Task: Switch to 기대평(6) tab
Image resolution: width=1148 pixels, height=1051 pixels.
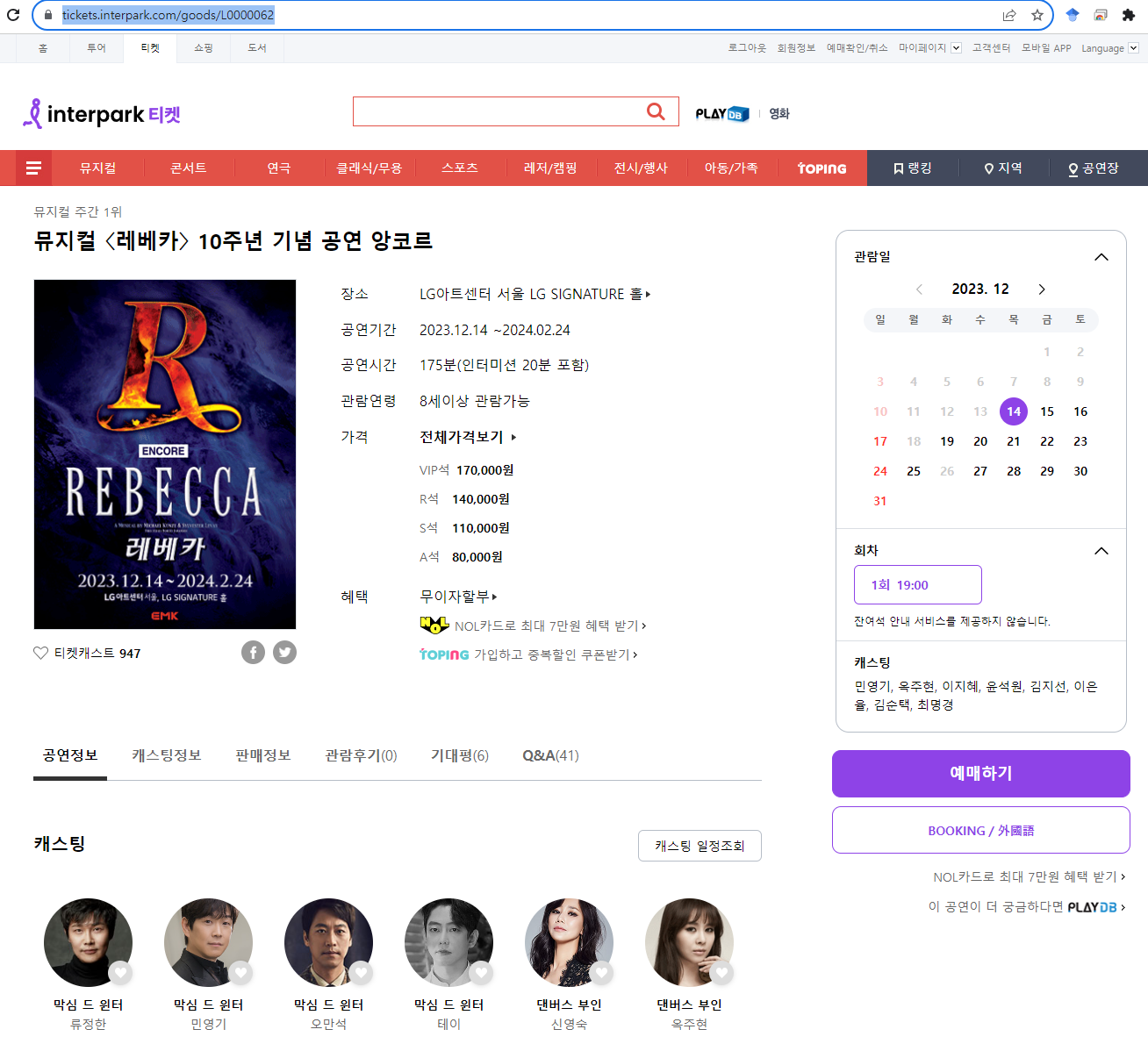Action: tap(460, 755)
